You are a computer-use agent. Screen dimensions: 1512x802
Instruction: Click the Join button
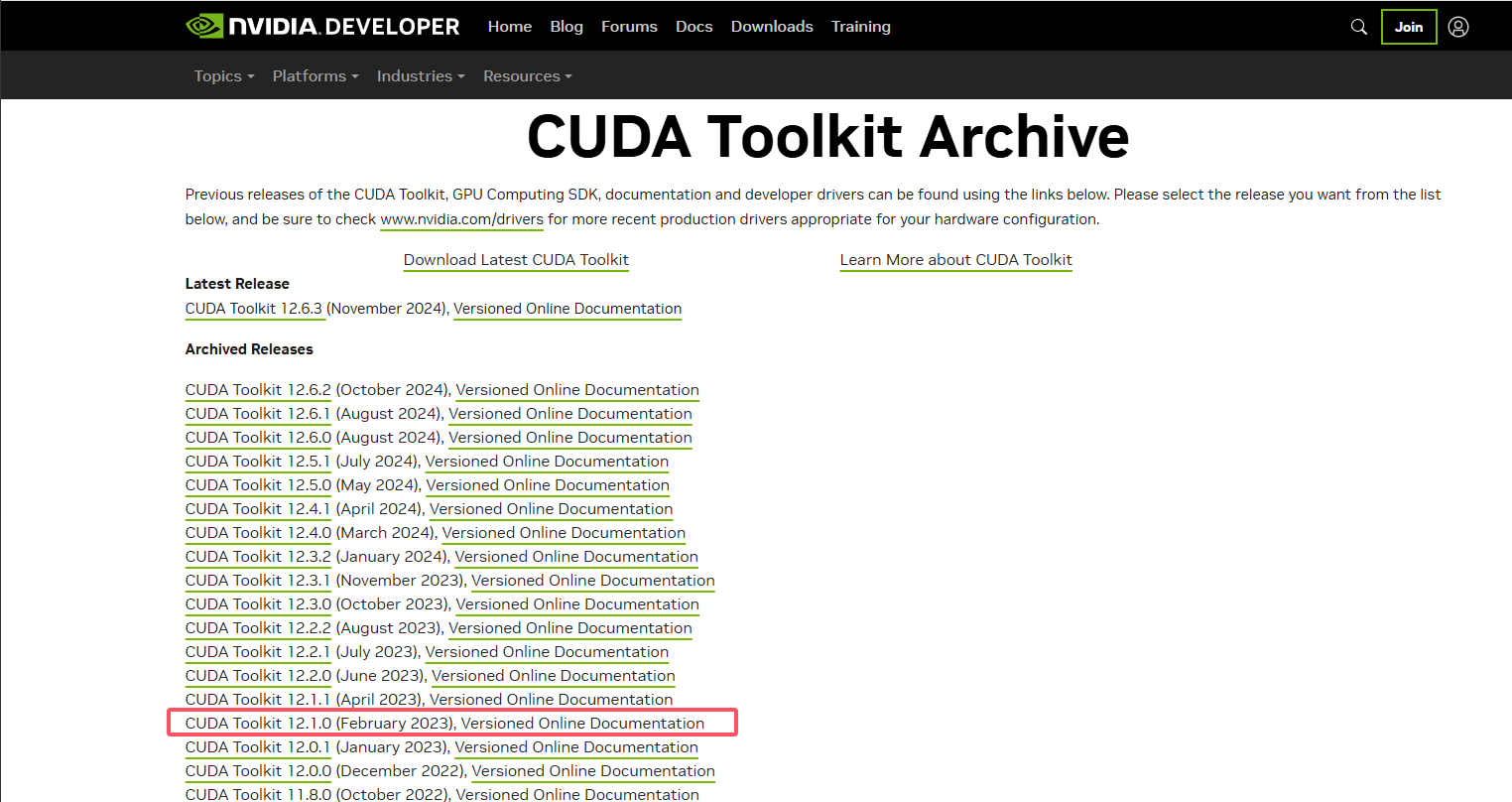click(1409, 27)
